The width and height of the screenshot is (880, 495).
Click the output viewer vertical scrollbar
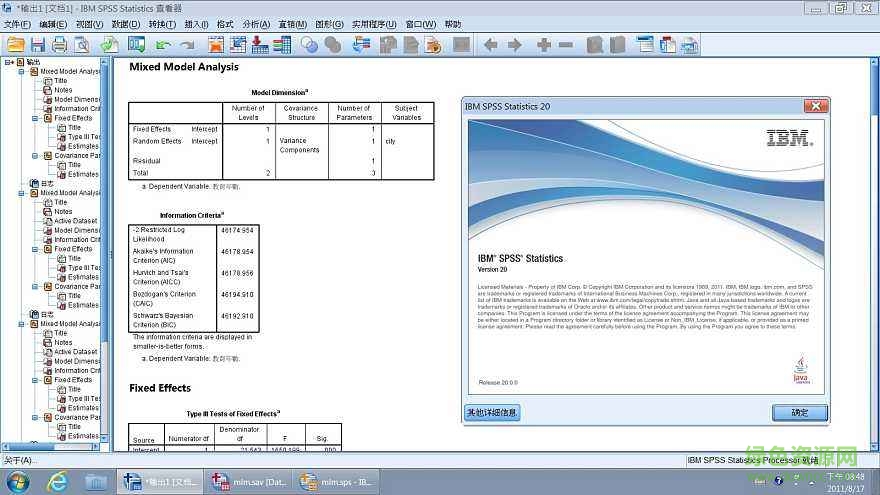[x=874, y=254]
